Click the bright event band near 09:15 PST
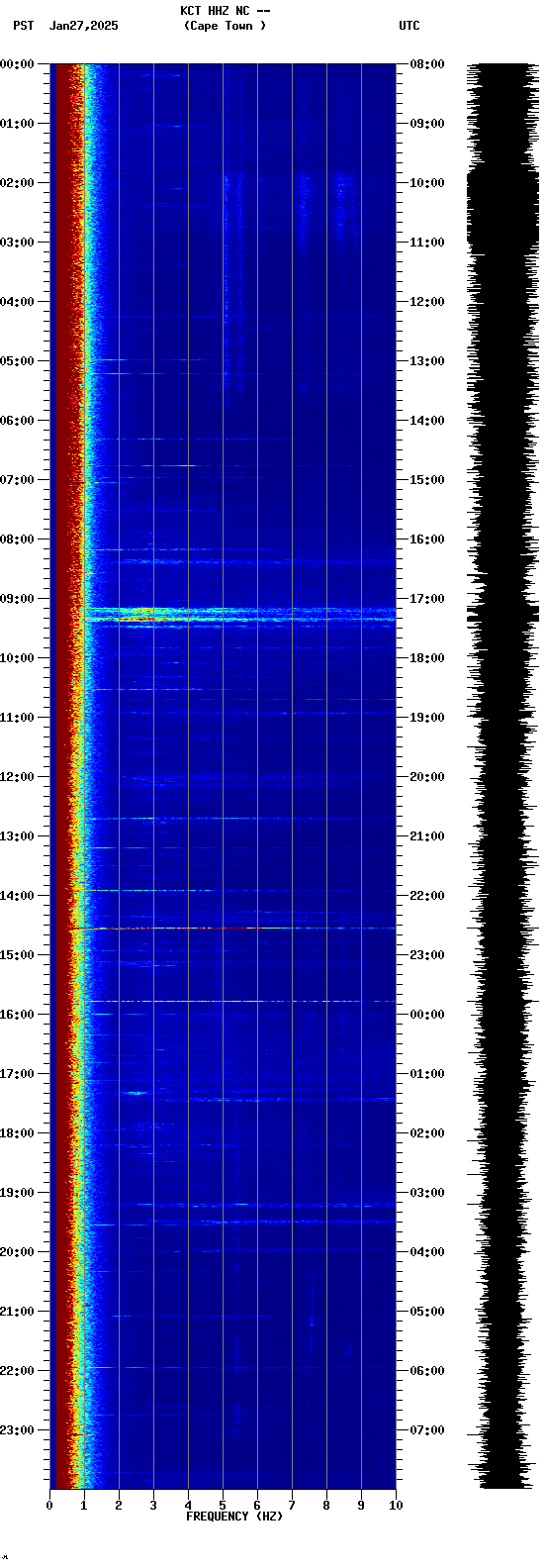546x1568 pixels. pos(240,616)
